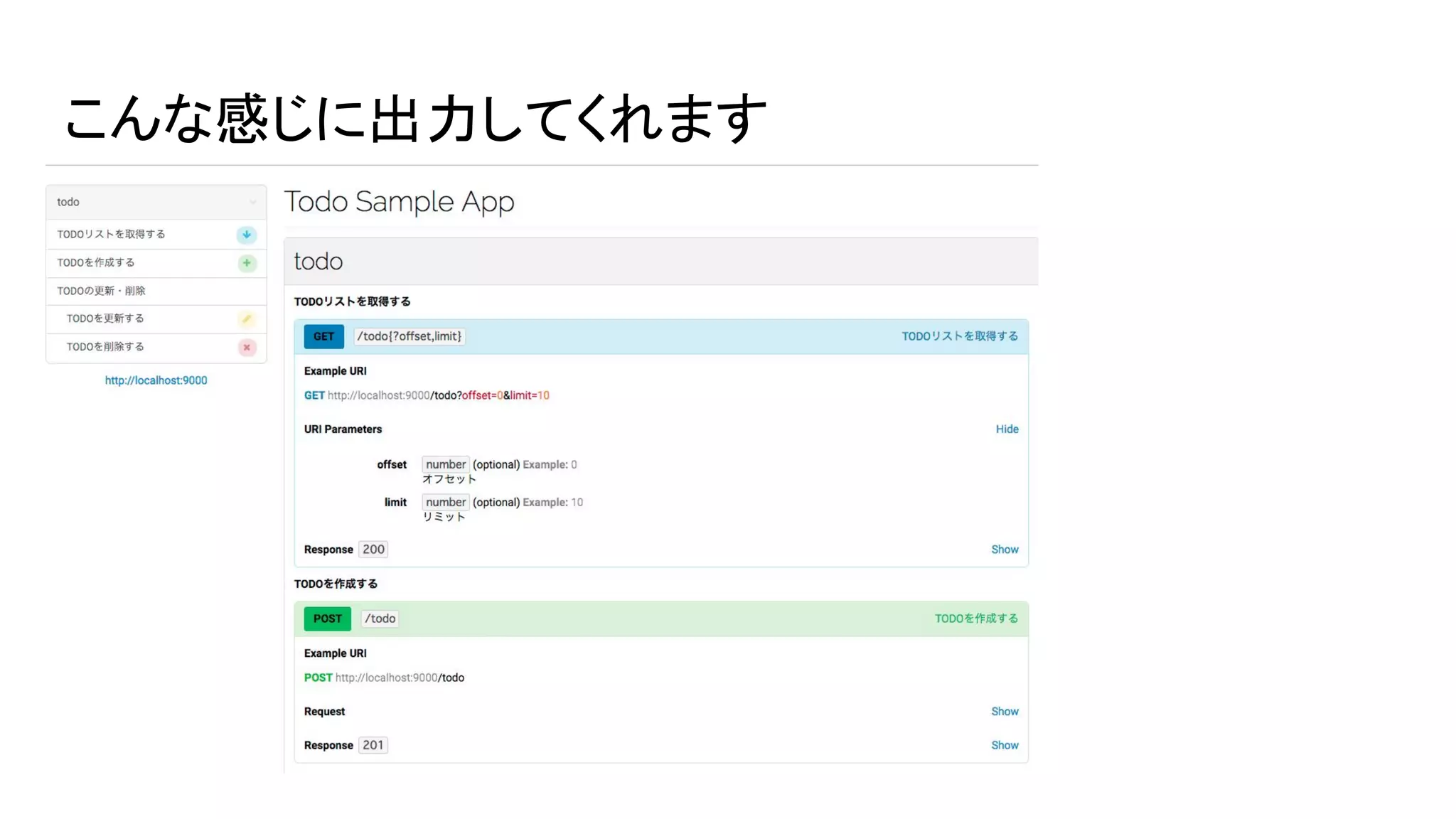Show the Response 200 details

(x=1005, y=550)
